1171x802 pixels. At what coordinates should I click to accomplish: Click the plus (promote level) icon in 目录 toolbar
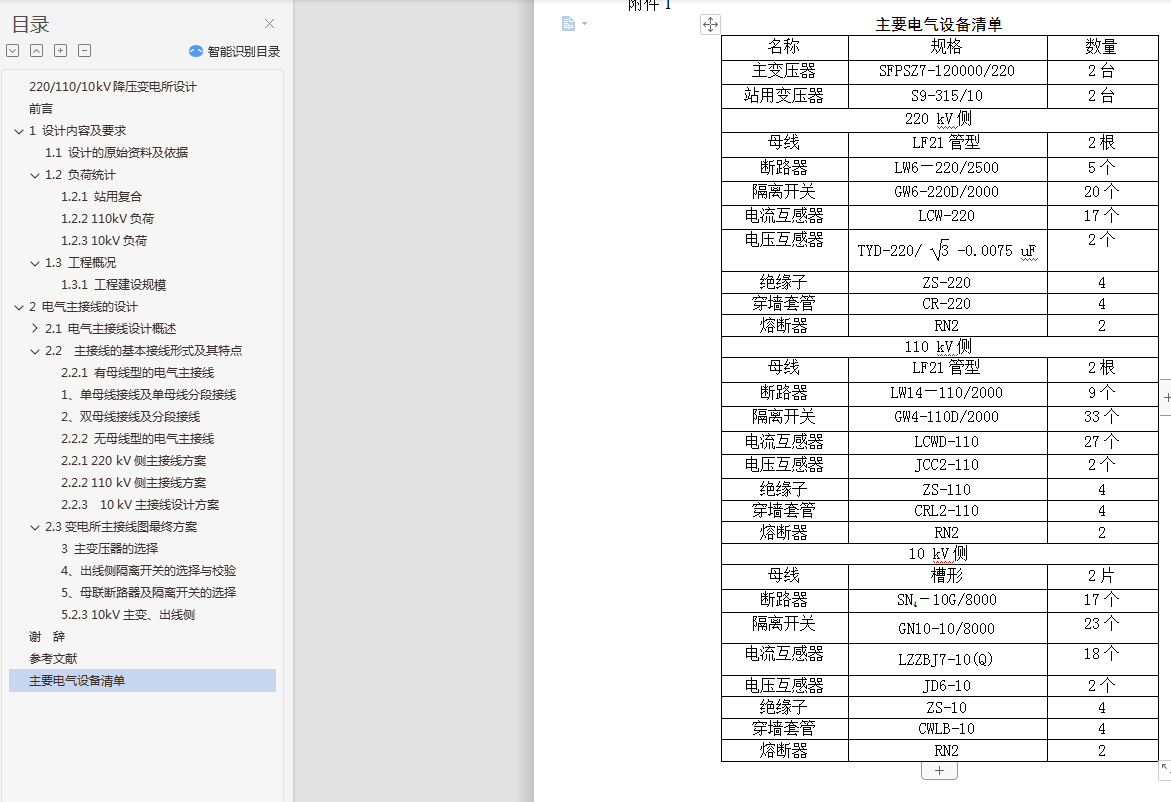click(60, 51)
